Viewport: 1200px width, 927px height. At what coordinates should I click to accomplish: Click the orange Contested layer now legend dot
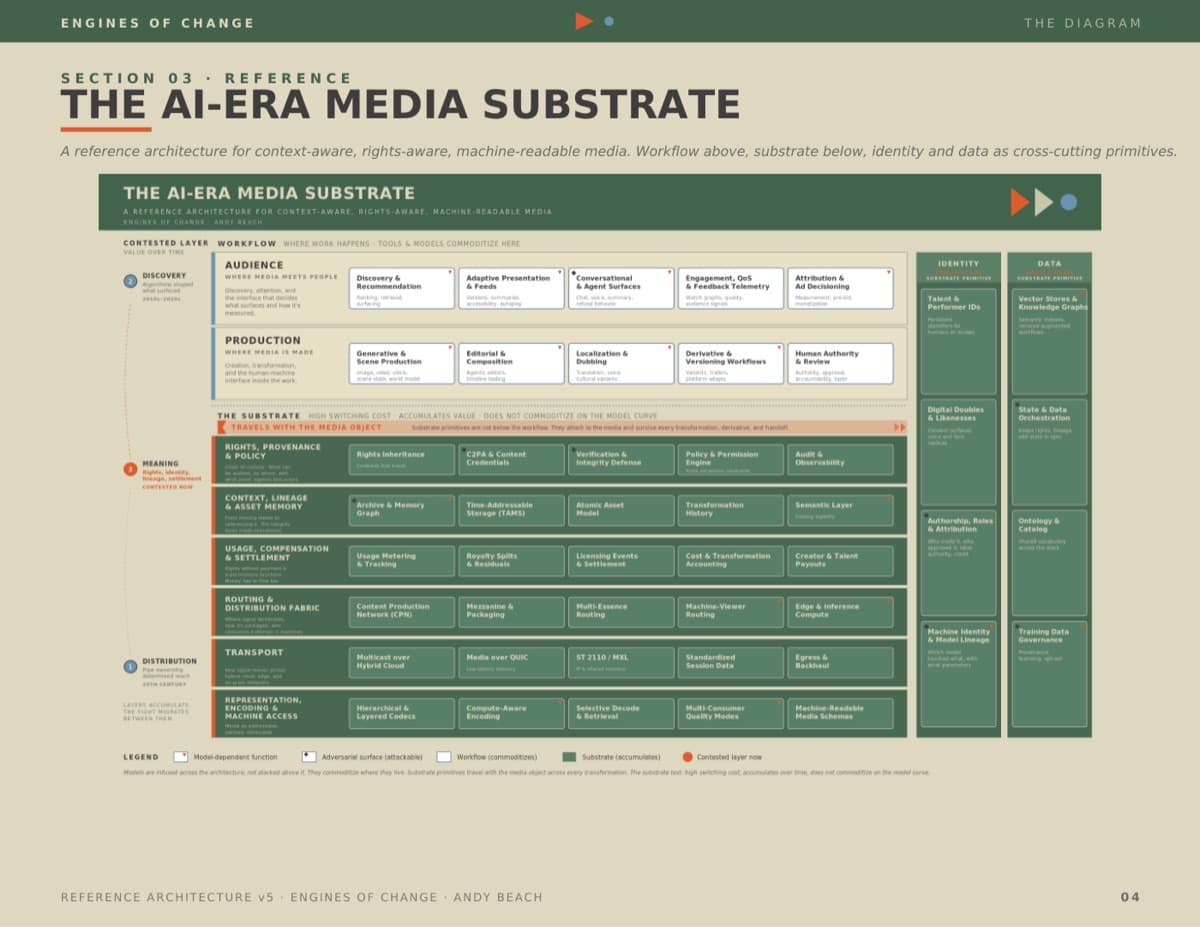point(687,757)
